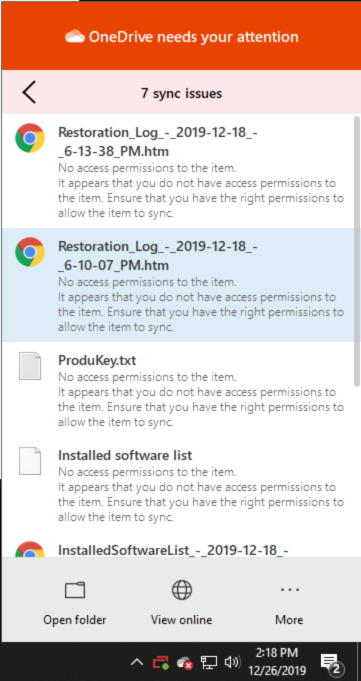The width and height of the screenshot is (361, 681).
Task: Open the More options menu
Action: click(289, 602)
